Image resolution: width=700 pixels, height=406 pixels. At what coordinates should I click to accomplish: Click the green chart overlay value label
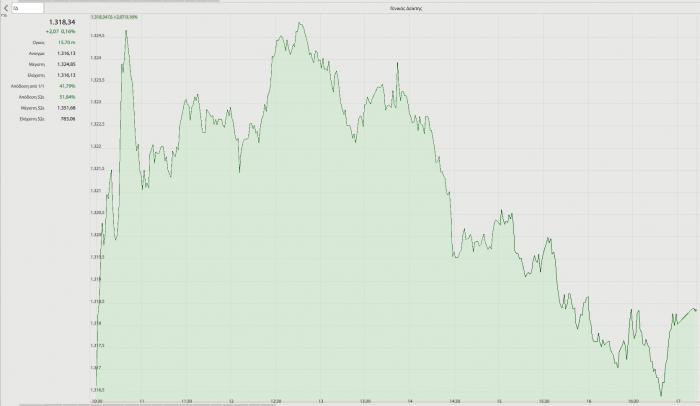click(114, 18)
